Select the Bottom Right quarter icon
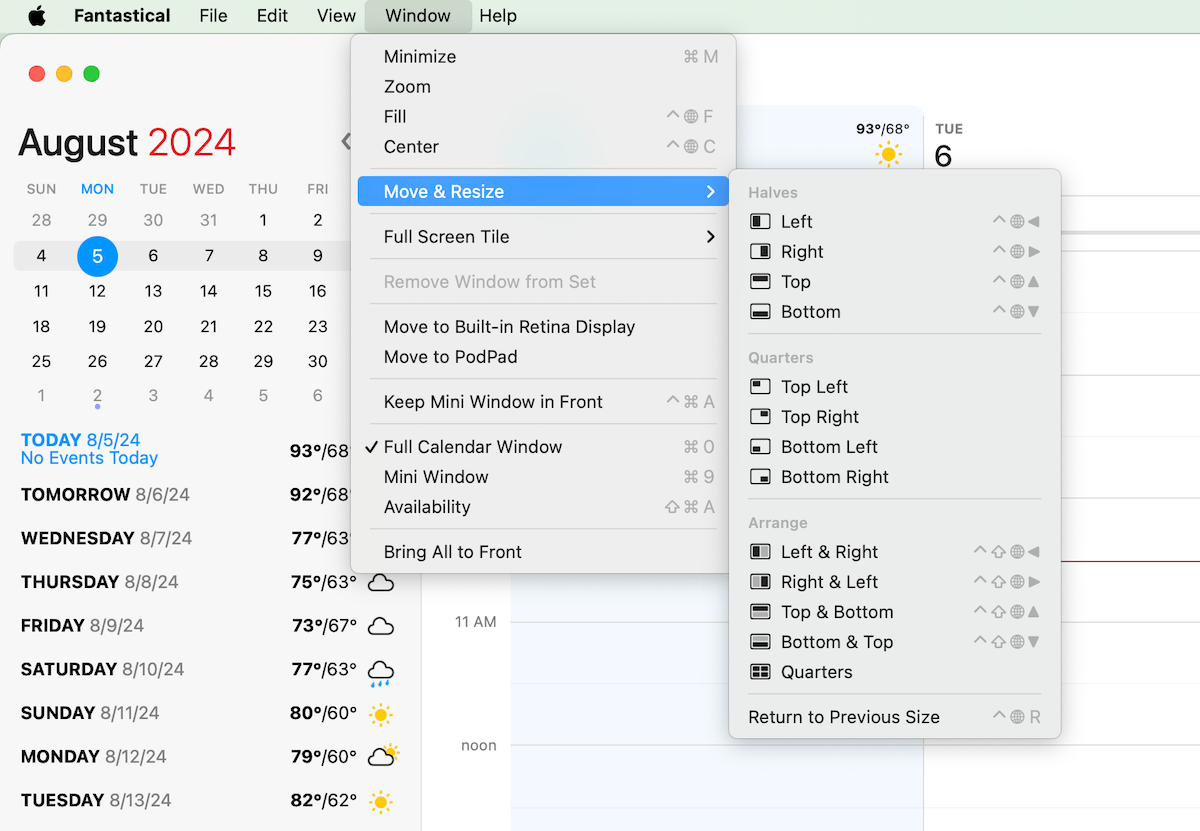Screen dimensions: 1200x831 (x=760, y=476)
